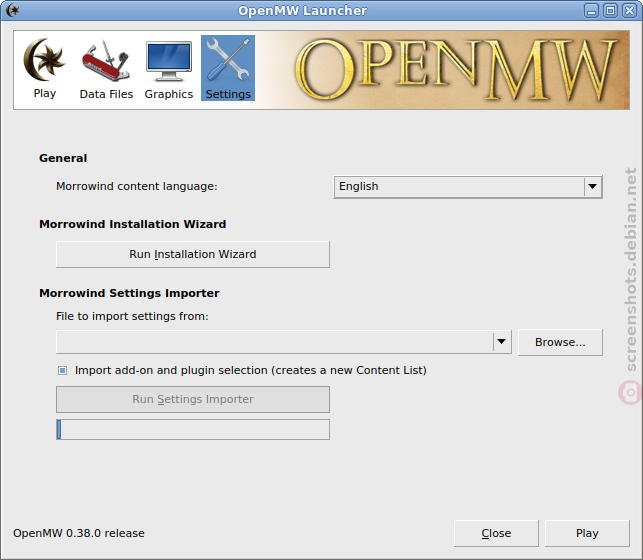
Task: Click the OpenMW 0.38.0 release text
Action: pos(79,533)
